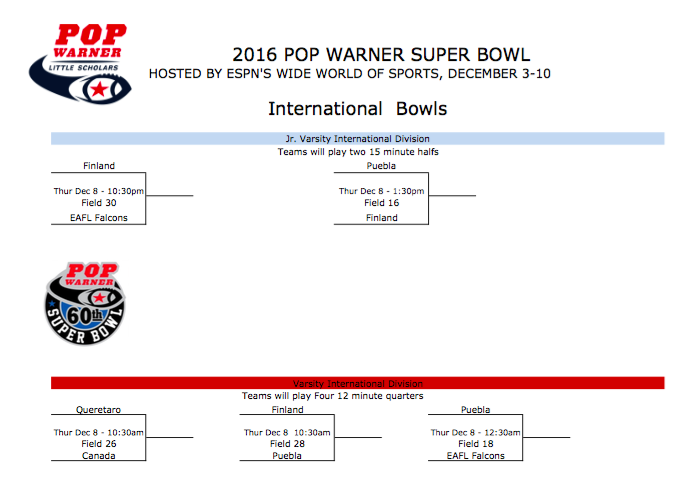Click EAFL Falcons below Field 30

[x=99, y=217]
